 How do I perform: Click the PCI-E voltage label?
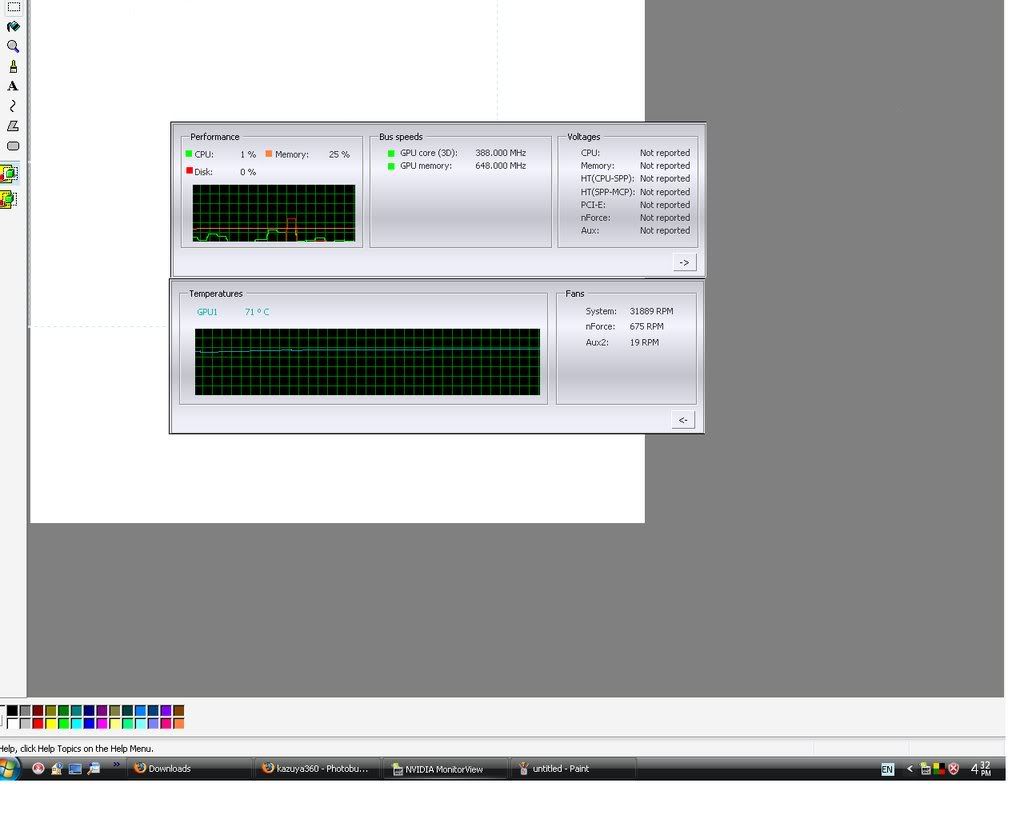click(593, 205)
